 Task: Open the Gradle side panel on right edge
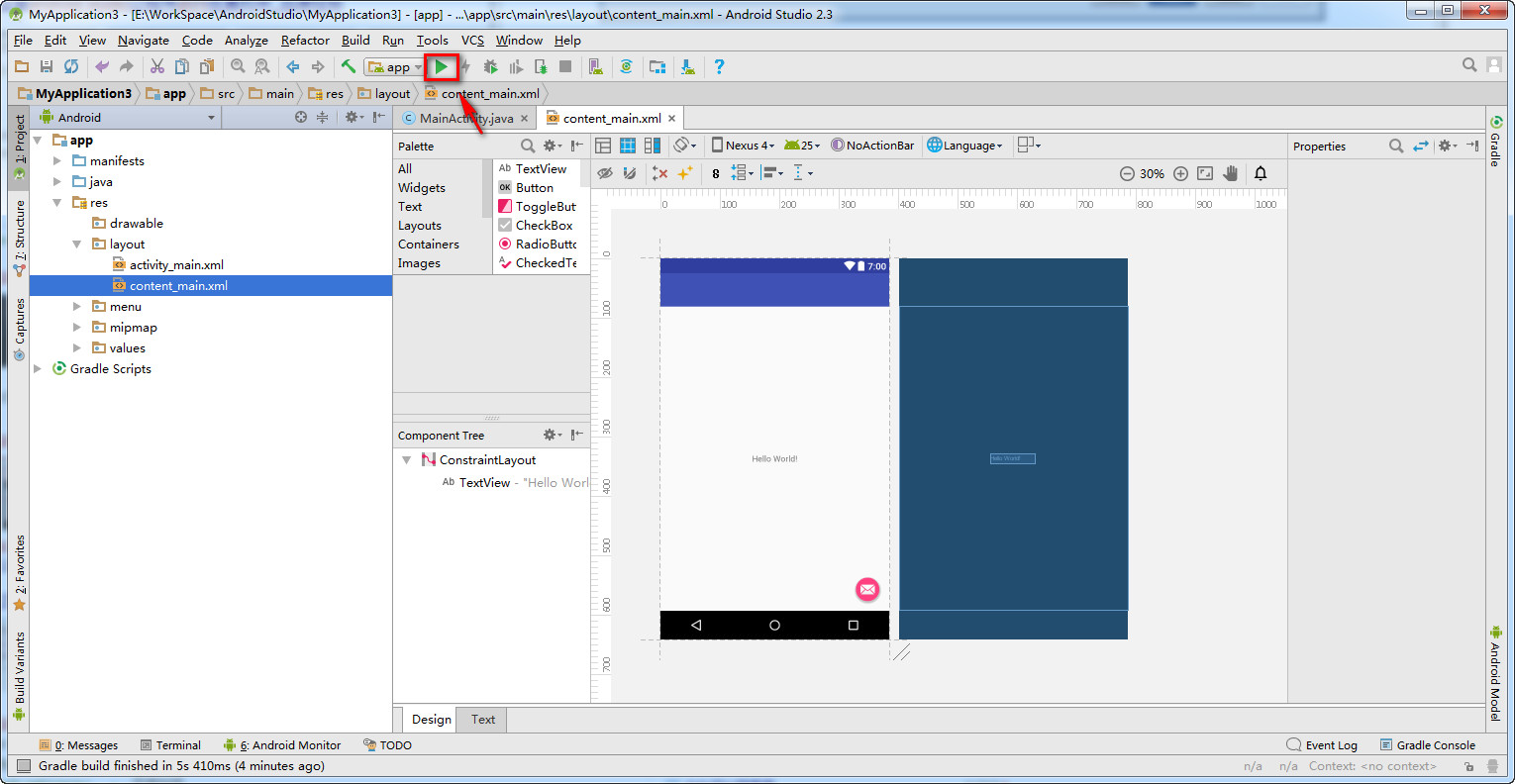[x=1495, y=143]
